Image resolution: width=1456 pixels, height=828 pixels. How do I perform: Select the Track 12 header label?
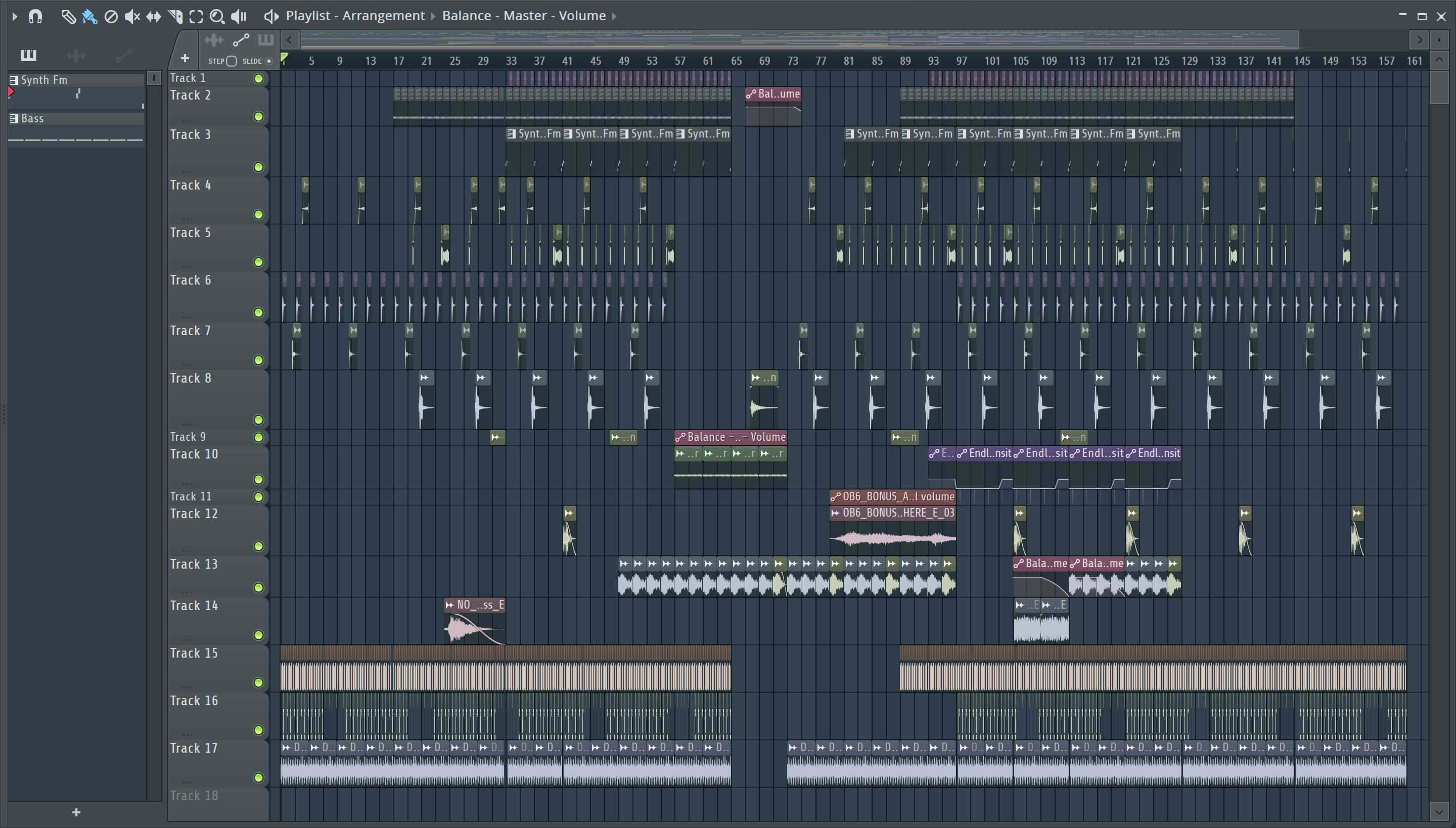(x=194, y=514)
